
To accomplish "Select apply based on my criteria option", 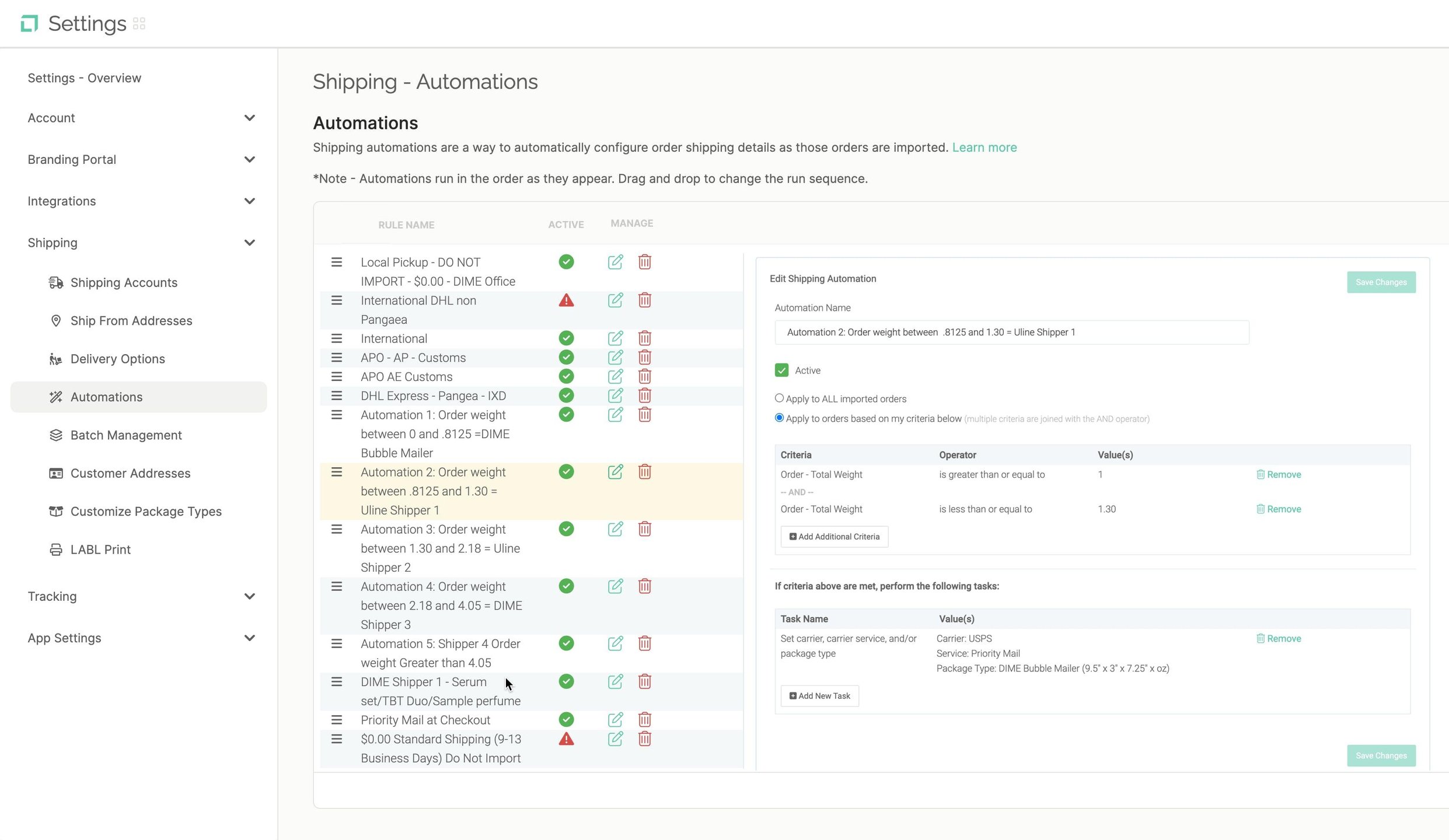I will [779, 418].
